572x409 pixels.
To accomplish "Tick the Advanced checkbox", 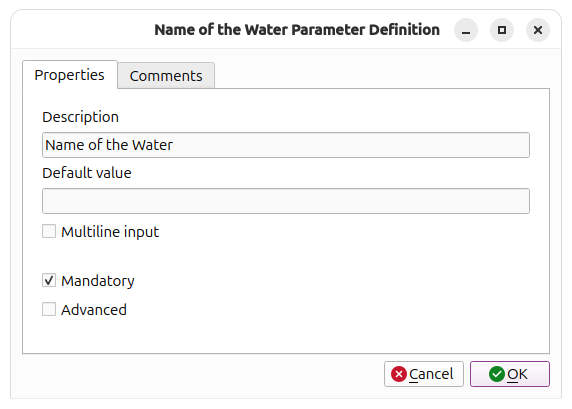I will point(49,309).
